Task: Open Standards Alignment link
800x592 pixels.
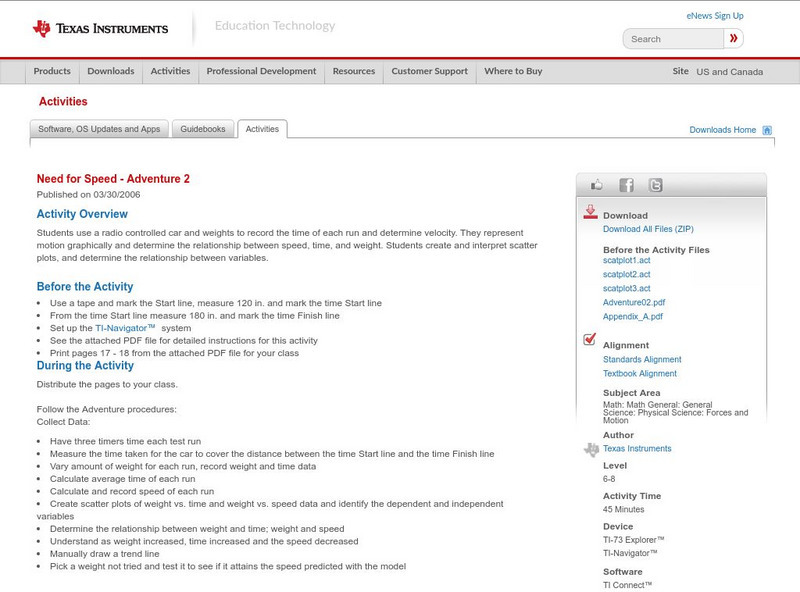Action: 642,359
